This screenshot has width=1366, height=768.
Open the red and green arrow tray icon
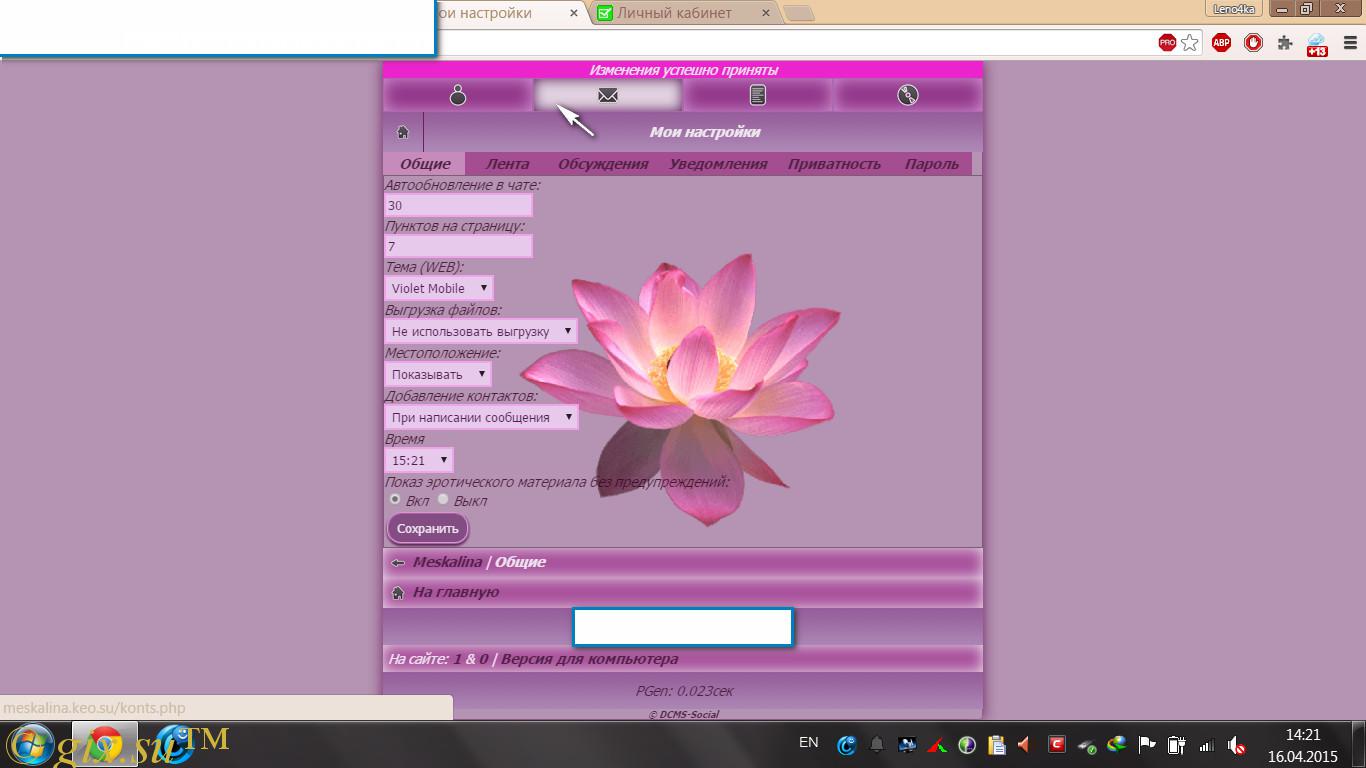click(937, 745)
